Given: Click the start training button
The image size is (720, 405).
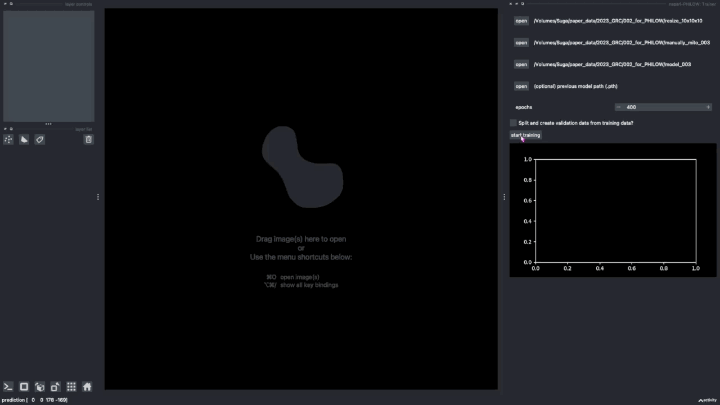Looking at the screenshot, I should tap(525, 135).
